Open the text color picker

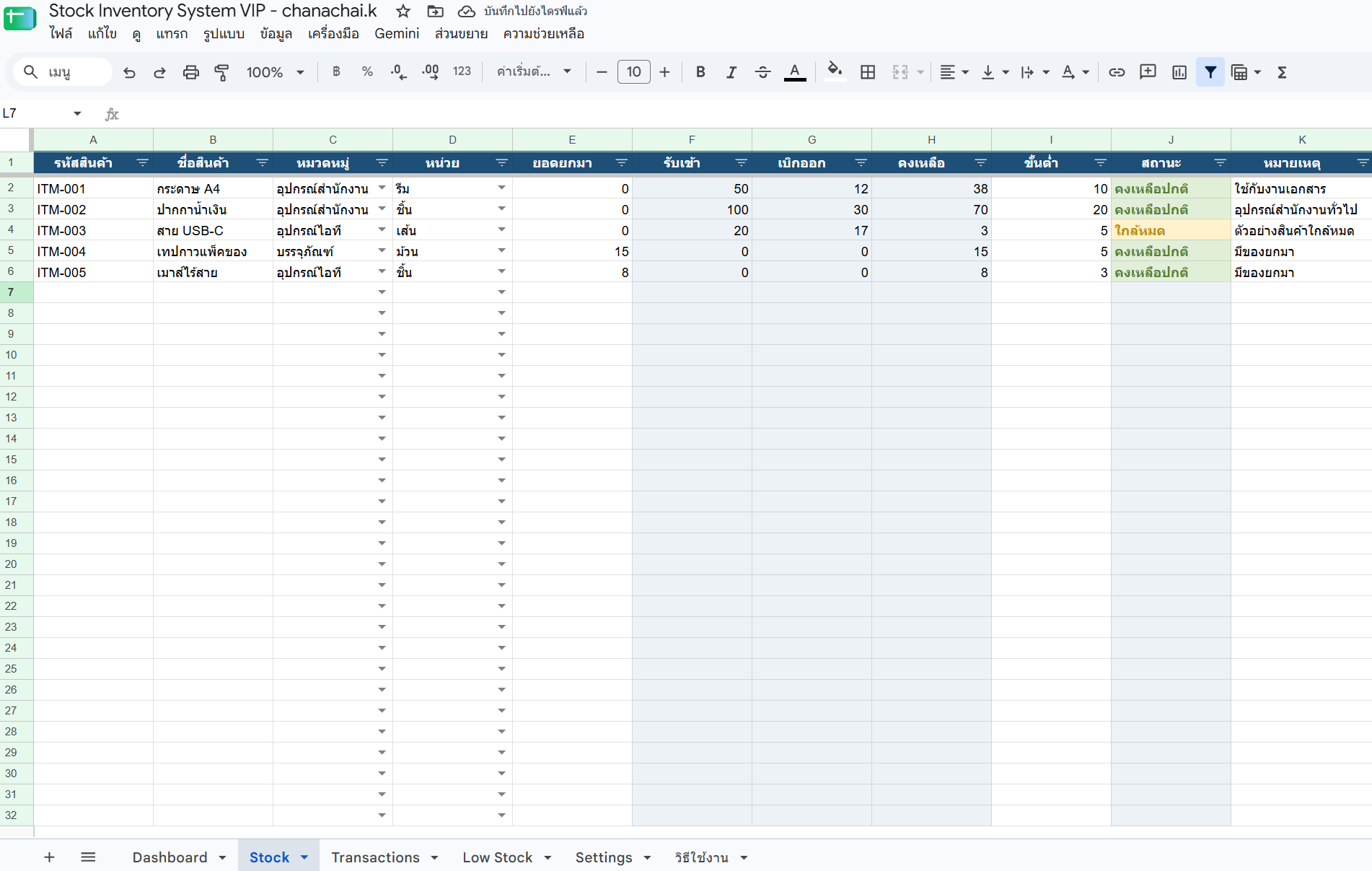click(794, 72)
